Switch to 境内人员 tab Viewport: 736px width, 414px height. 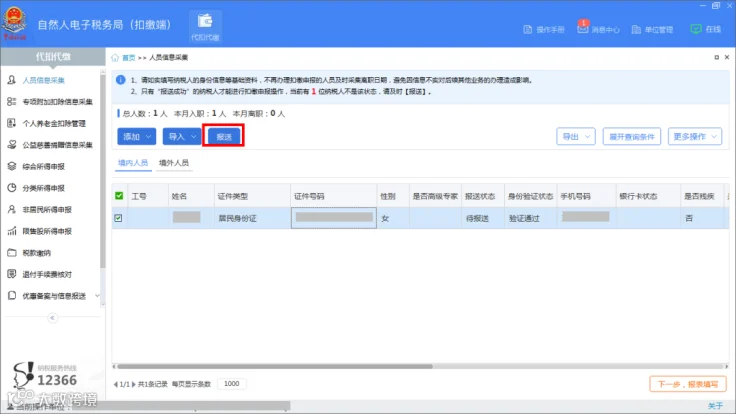point(133,163)
